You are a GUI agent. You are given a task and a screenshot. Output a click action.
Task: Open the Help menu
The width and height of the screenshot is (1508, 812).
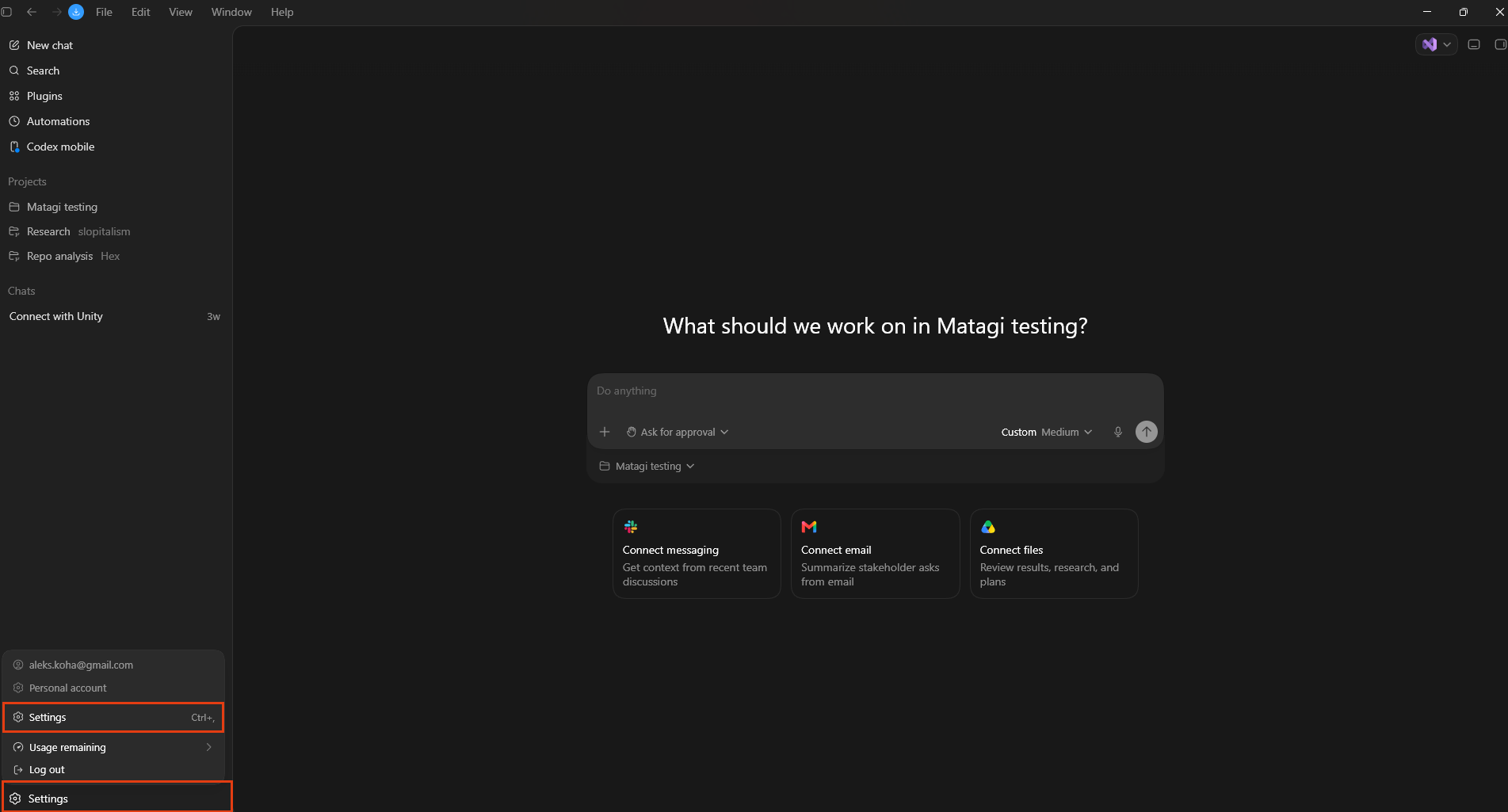(282, 12)
